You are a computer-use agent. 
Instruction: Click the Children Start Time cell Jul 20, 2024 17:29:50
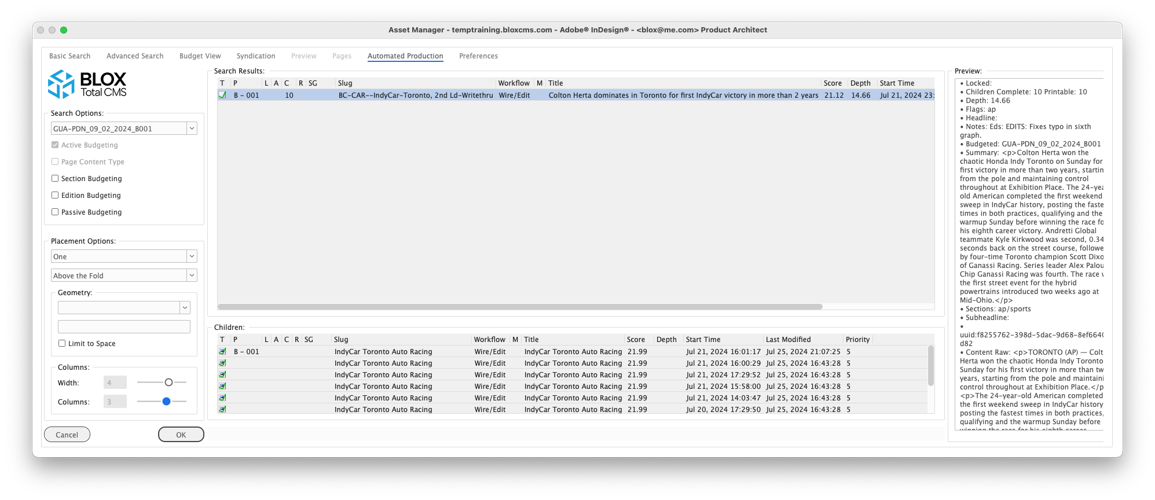[723, 409]
